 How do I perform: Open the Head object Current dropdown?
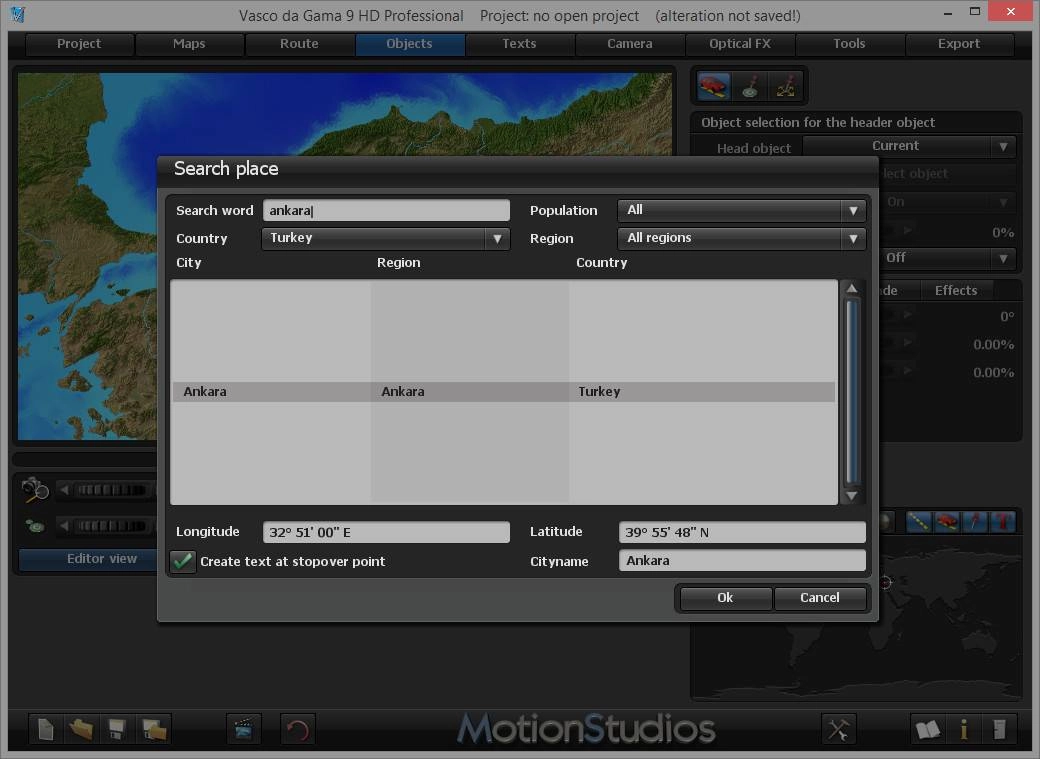click(x=909, y=146)
